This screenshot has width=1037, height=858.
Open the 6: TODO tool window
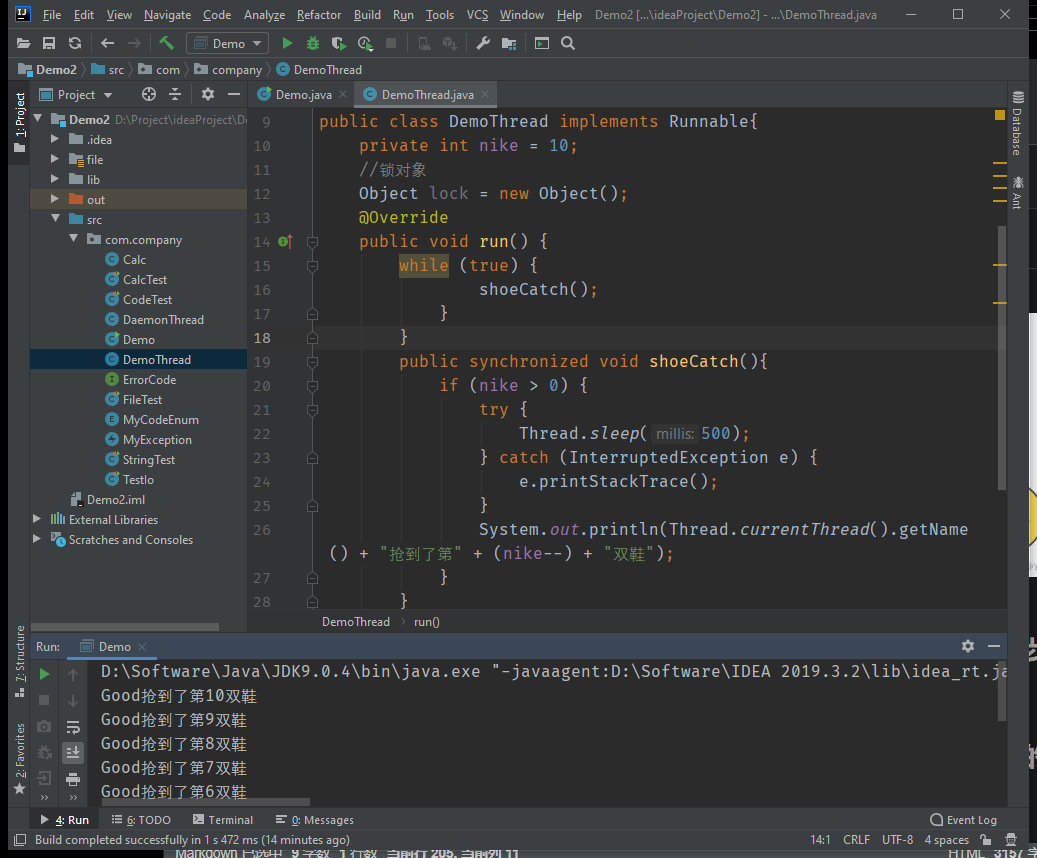142,820
